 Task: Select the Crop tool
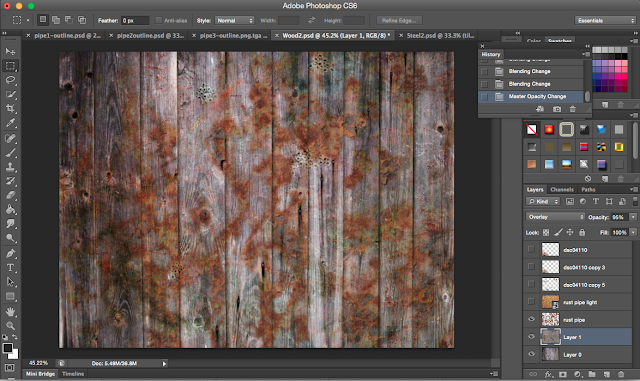[x=10, y=109]
